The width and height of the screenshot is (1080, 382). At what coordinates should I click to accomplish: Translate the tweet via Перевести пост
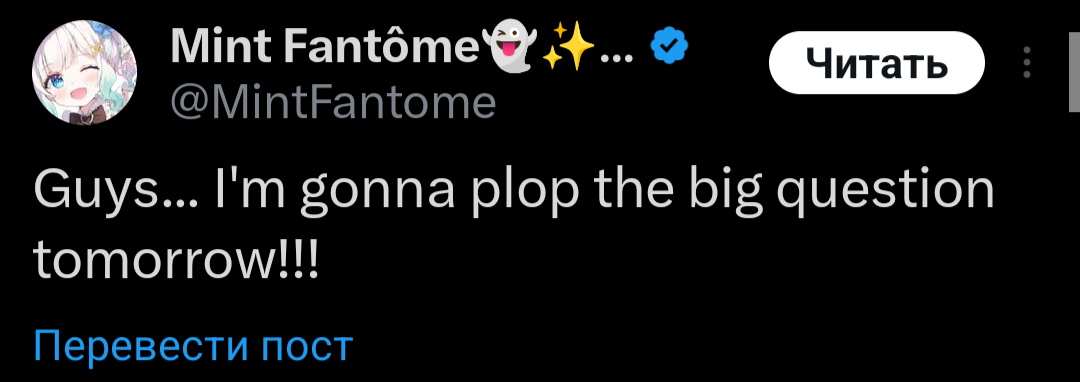193,347
